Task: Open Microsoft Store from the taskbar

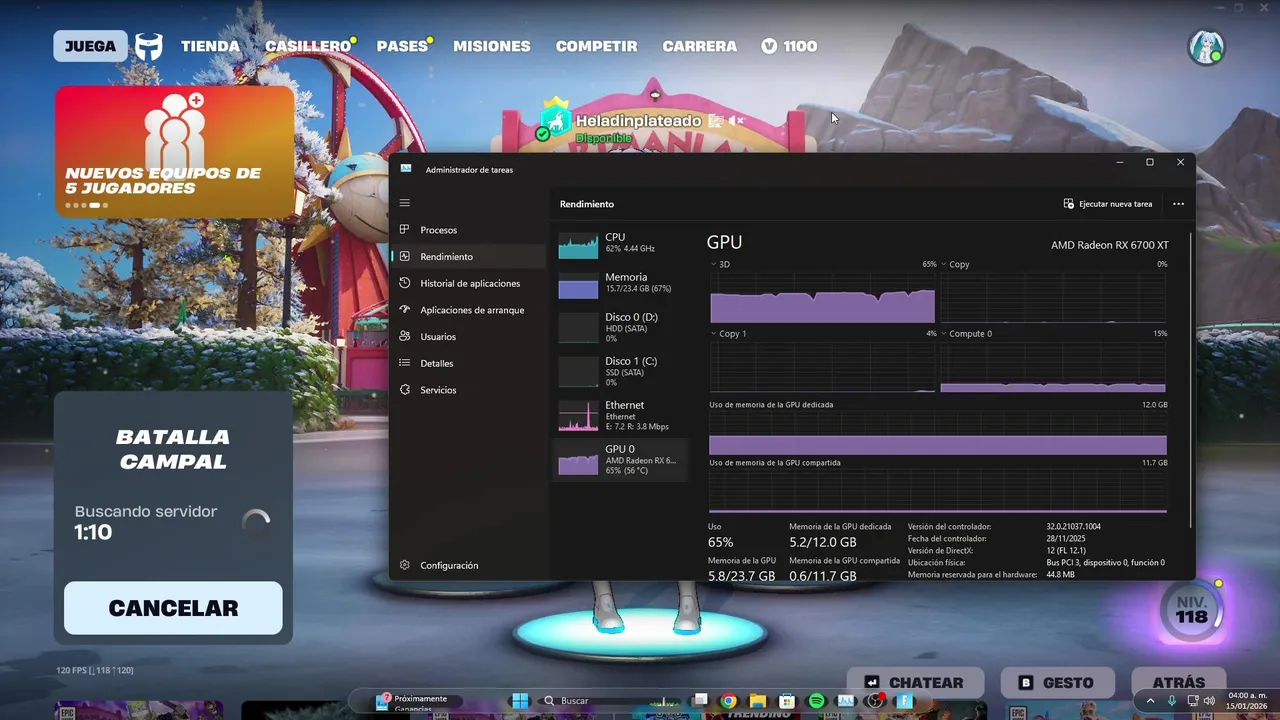Action: [787, 701]
